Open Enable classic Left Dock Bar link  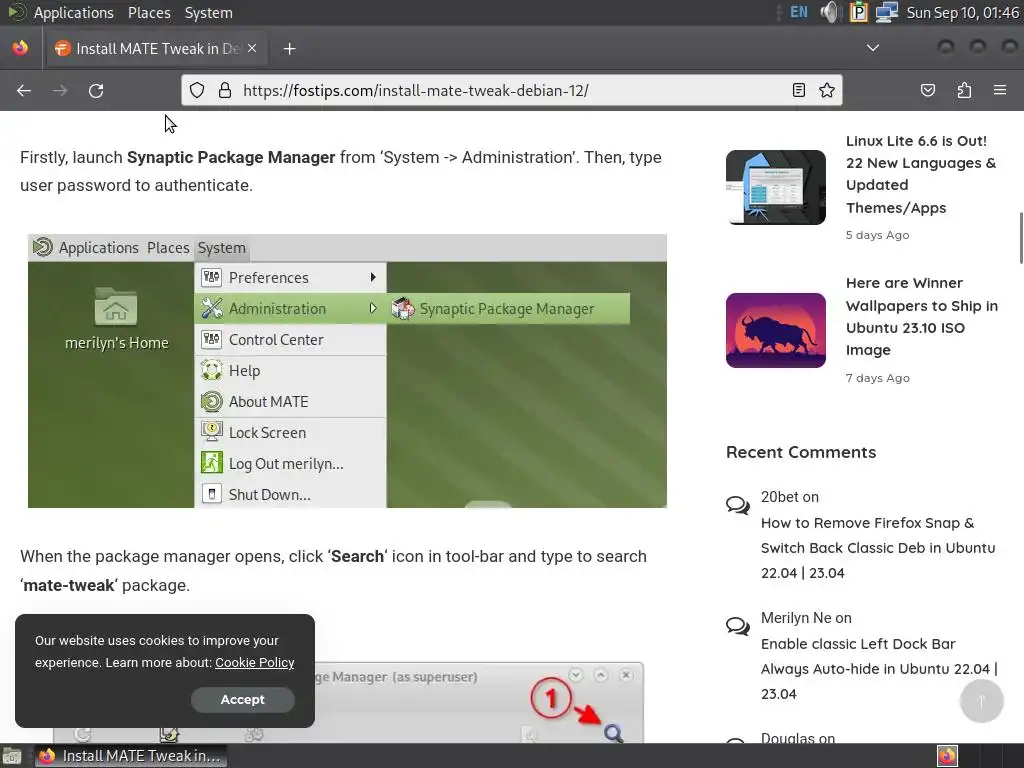coord(879,669)
